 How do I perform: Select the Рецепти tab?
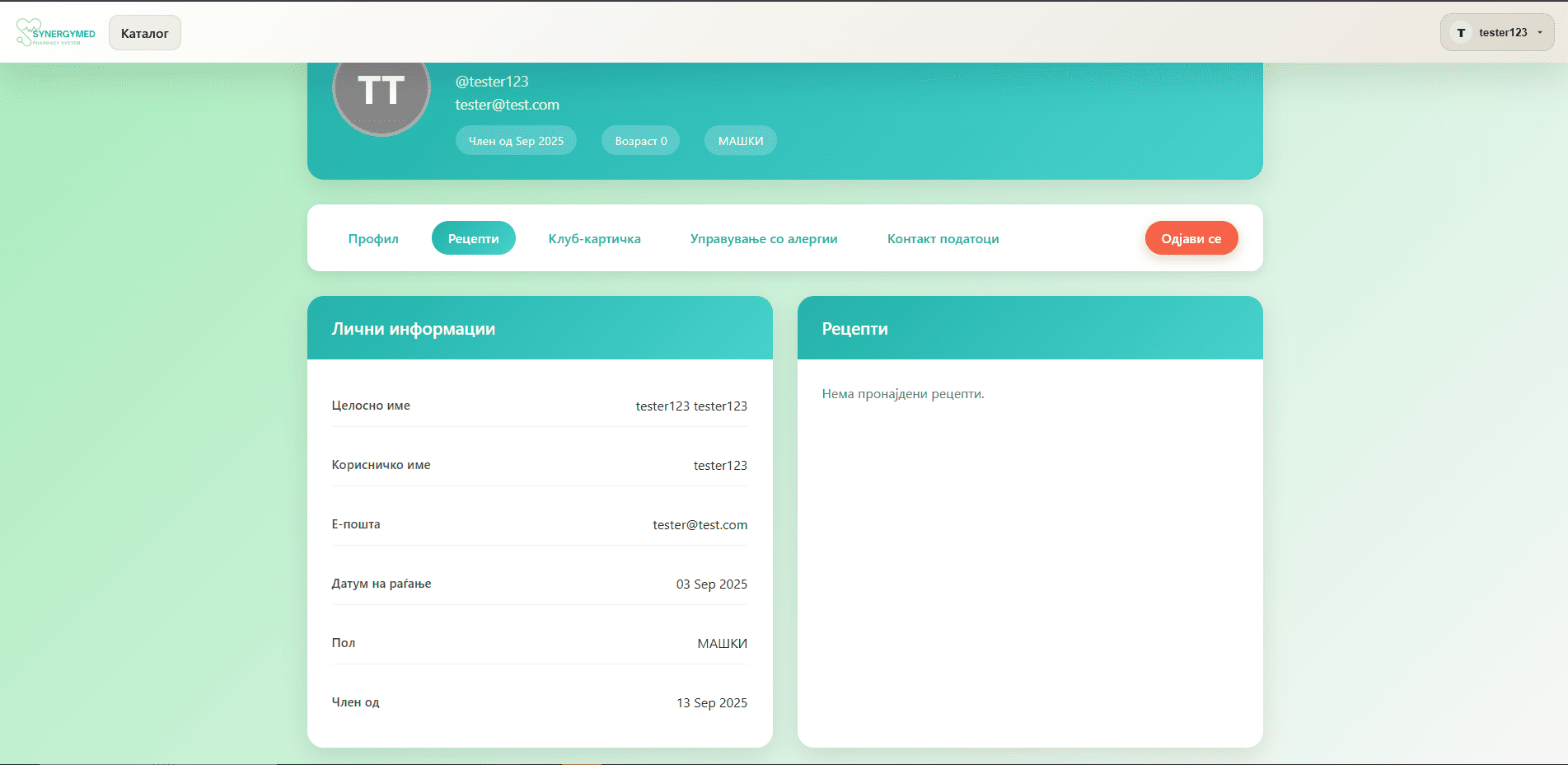pos(473,238)
